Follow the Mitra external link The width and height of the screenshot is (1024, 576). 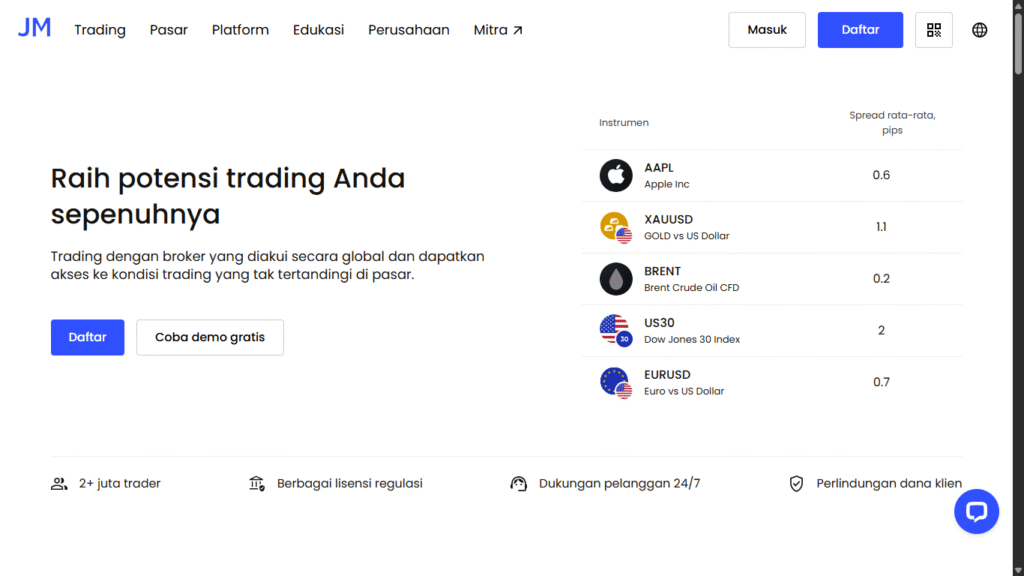(x=497, y=30)
